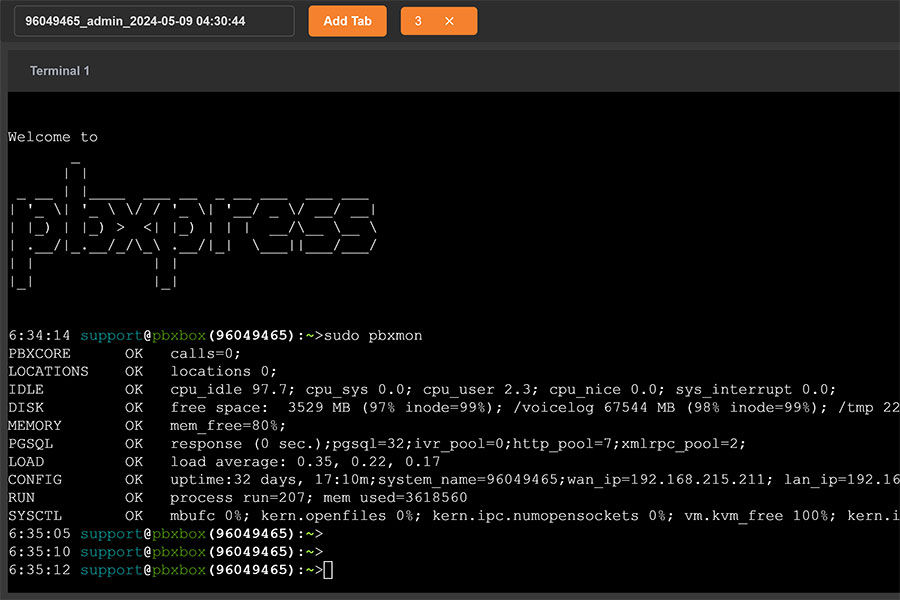Click the DISK free space row
900x600 pixels.
pyautogui.click(x=300, y=407)
